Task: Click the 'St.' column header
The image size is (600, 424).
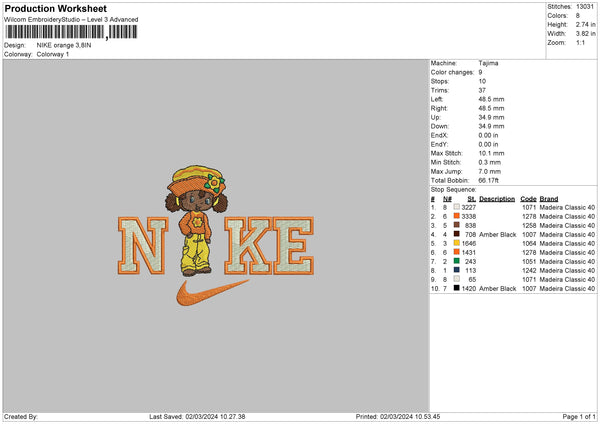Action: (471, 199)
